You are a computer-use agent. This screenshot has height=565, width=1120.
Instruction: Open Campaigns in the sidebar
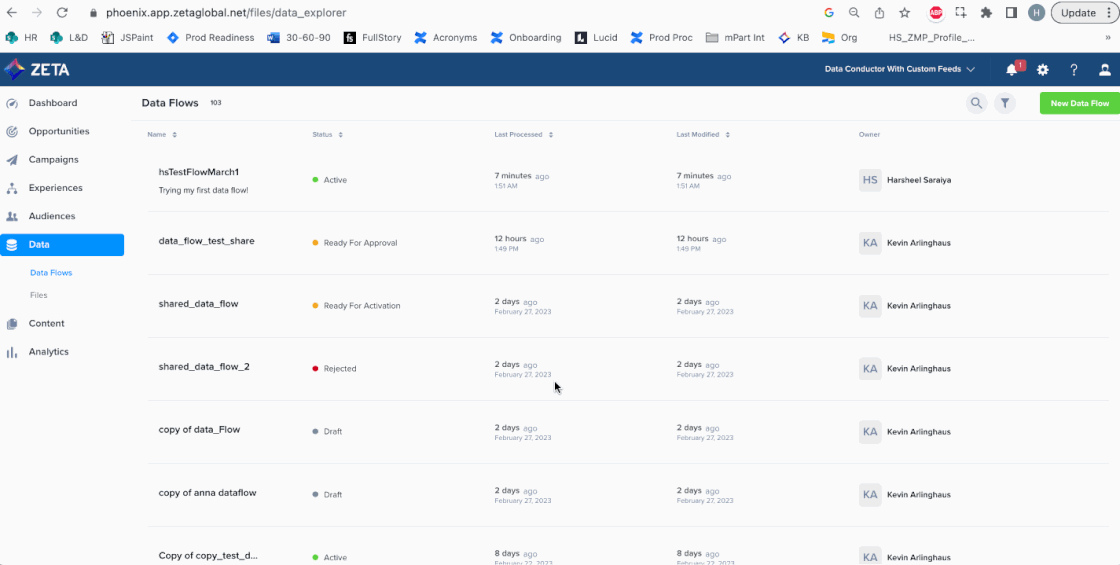pos(53,160)
